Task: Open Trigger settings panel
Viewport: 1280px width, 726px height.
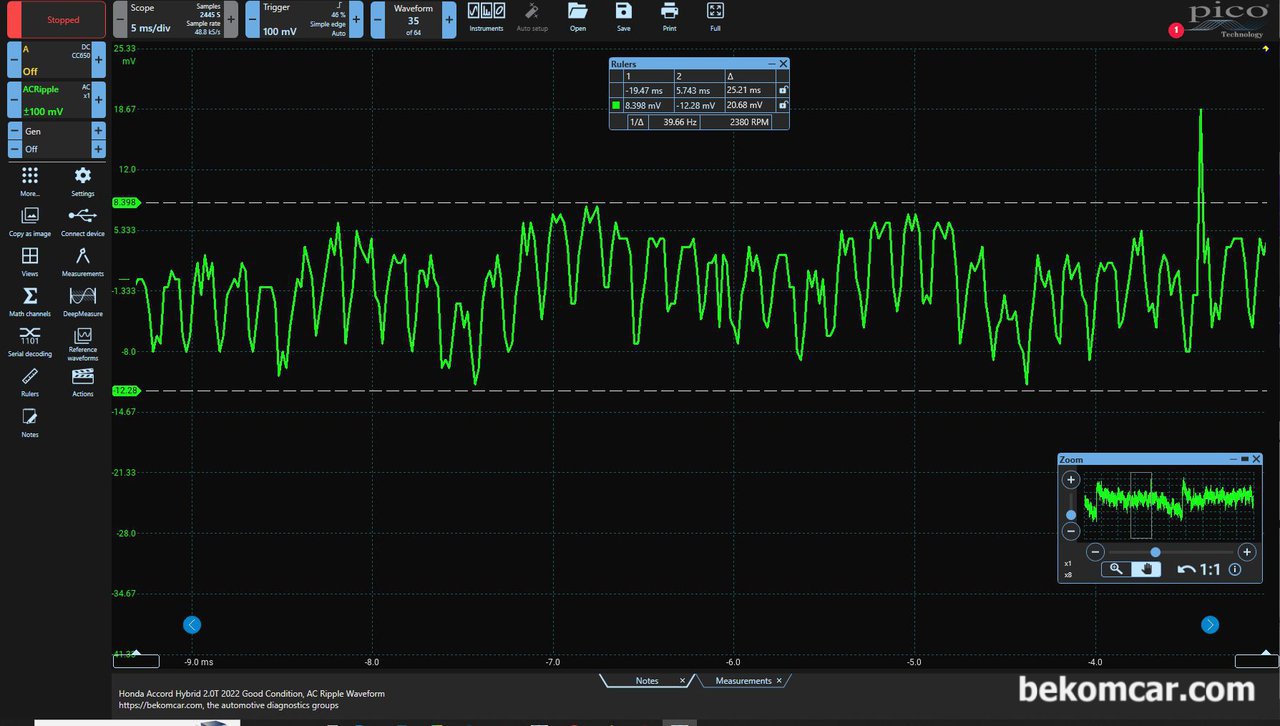Action: tap(303, 19)
